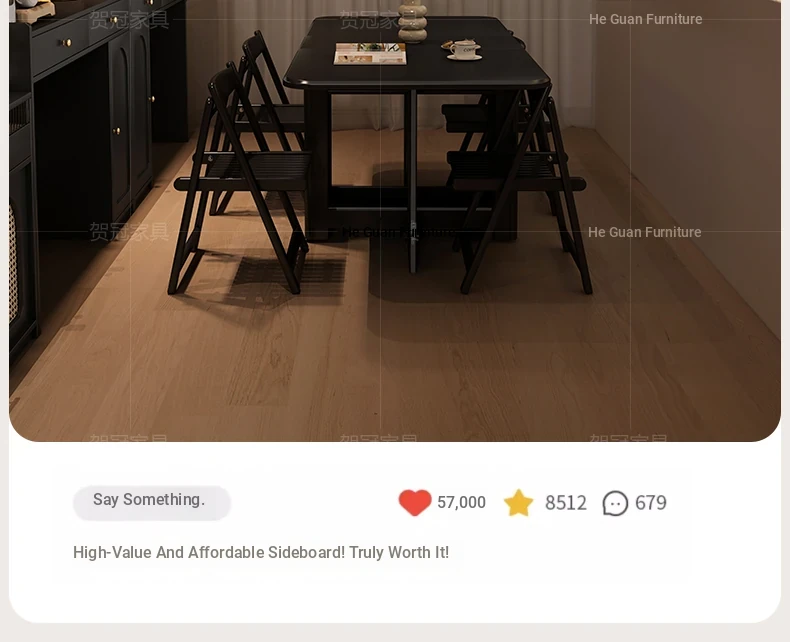
Task: Like the post with the red heart icon
Action: [x=415, y=502]
